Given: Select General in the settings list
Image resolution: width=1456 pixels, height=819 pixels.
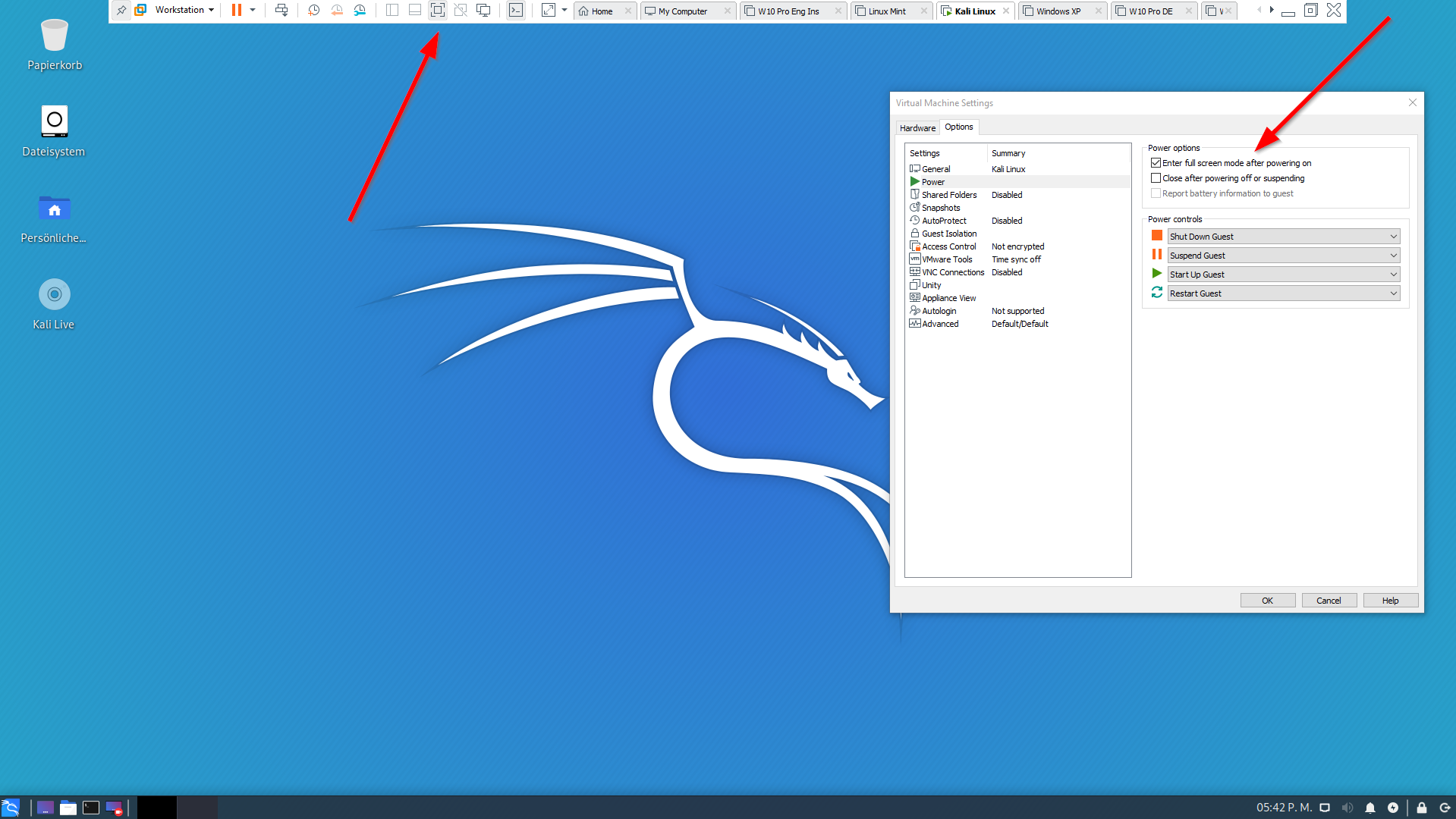Looking at the screenshot, I should (x=1017, y=169).
